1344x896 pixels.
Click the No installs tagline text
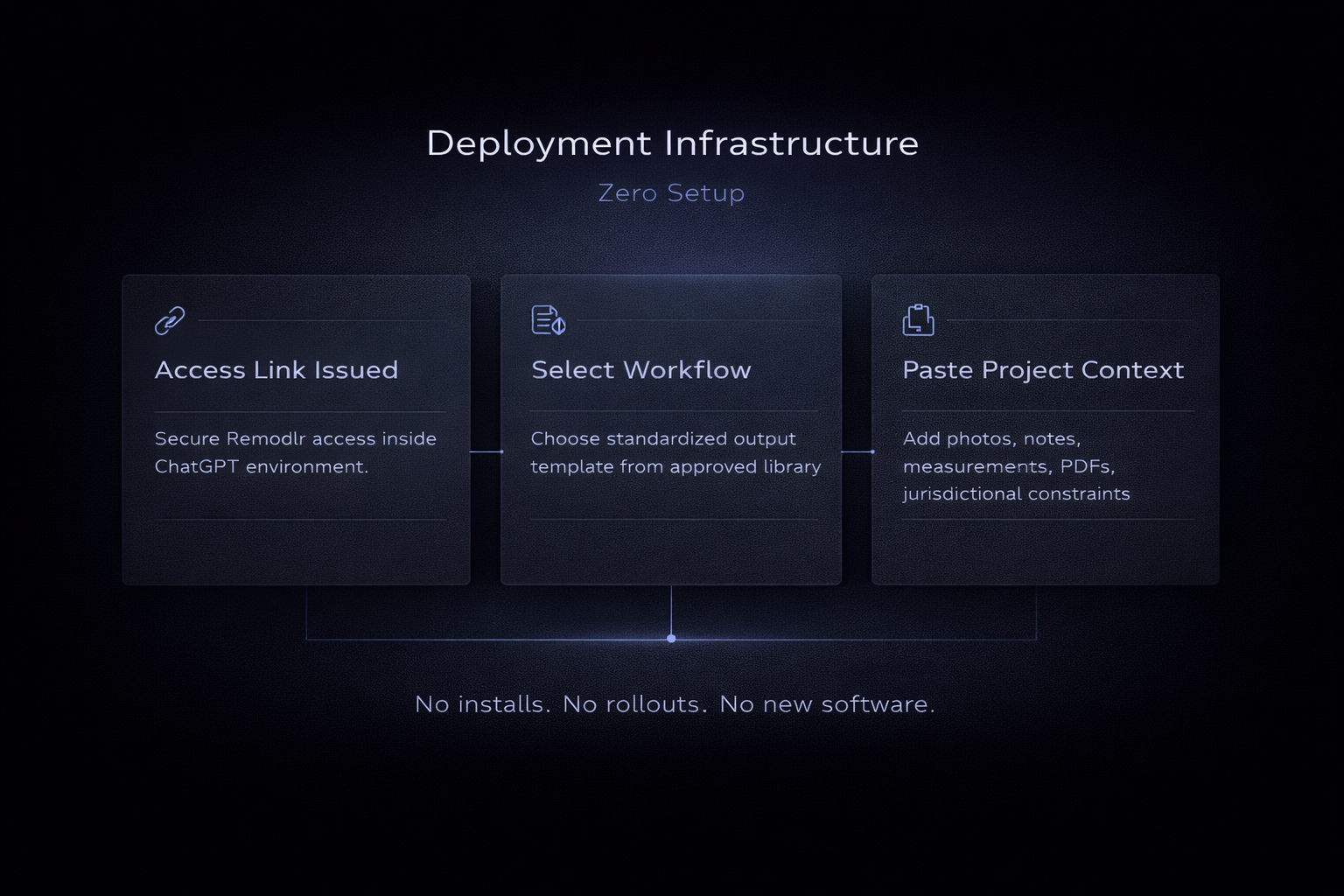point(675,703)
